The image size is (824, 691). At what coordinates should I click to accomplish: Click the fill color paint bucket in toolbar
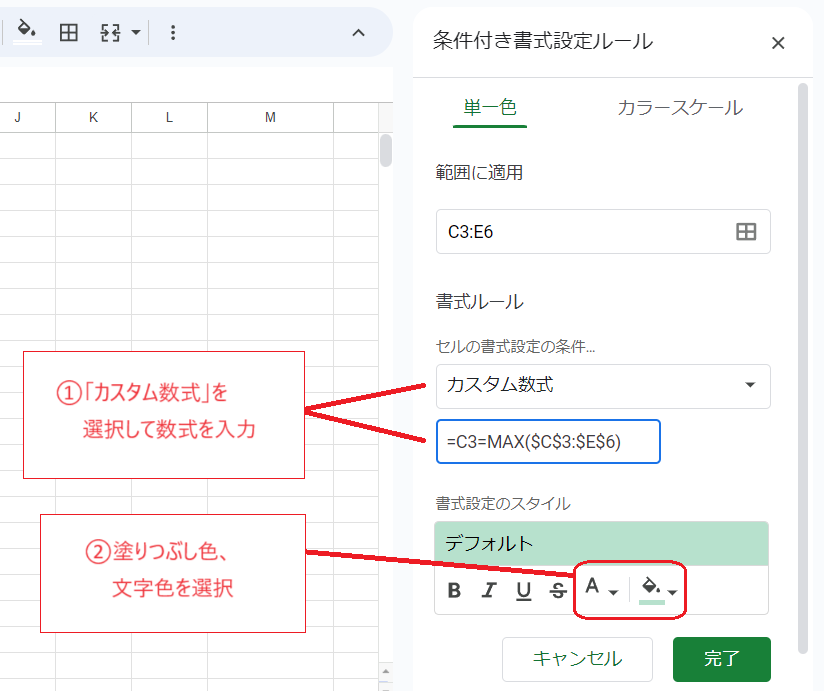point(27,31)
